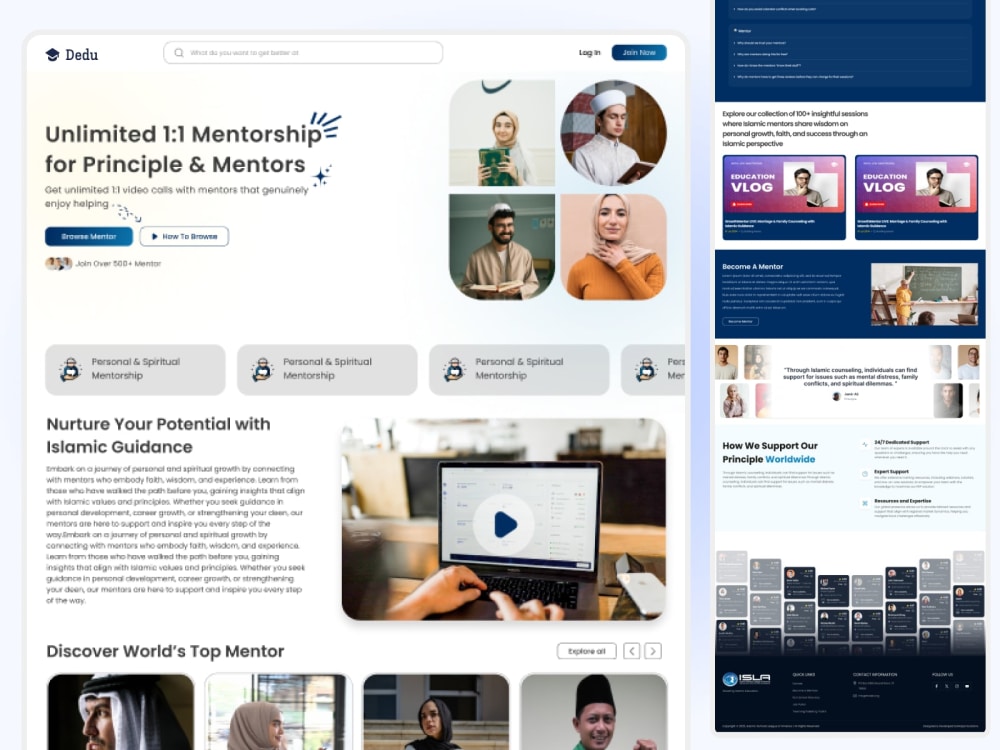
Task: Open the classroom teacher image in Become A Mentor
Action: click(x=924, y=295)
